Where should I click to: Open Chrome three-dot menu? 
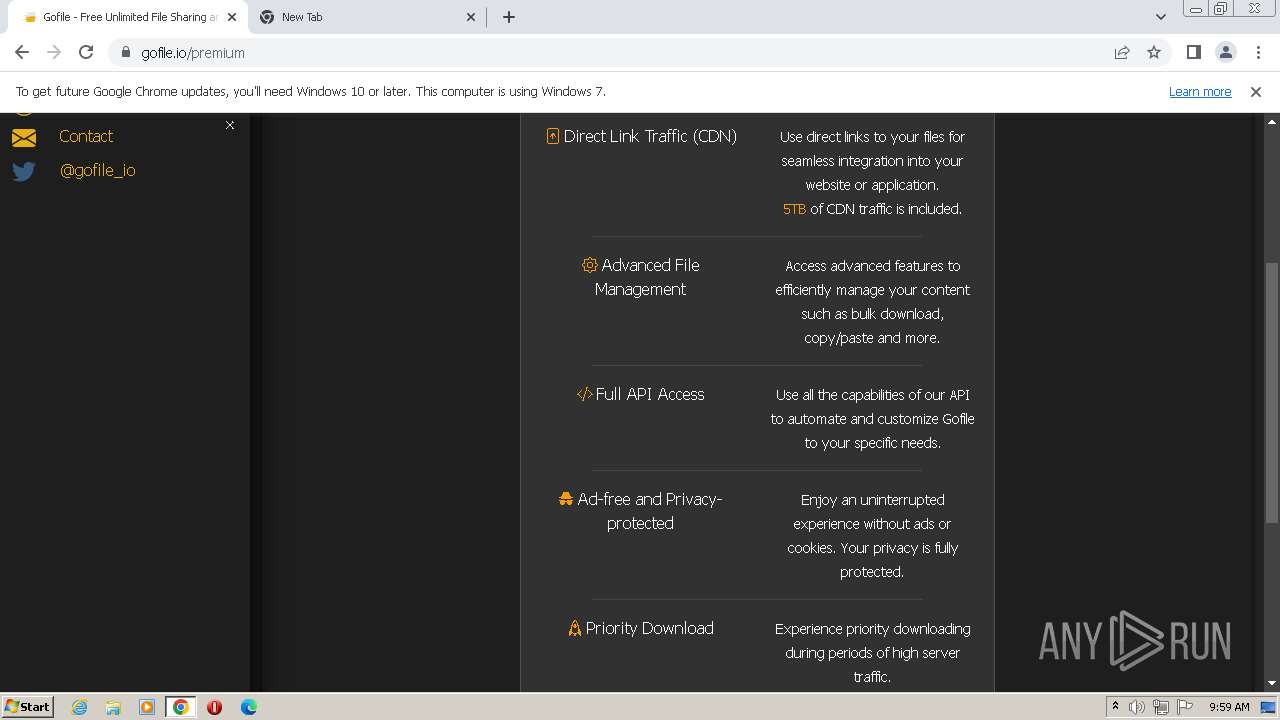tap(1258, 52)
